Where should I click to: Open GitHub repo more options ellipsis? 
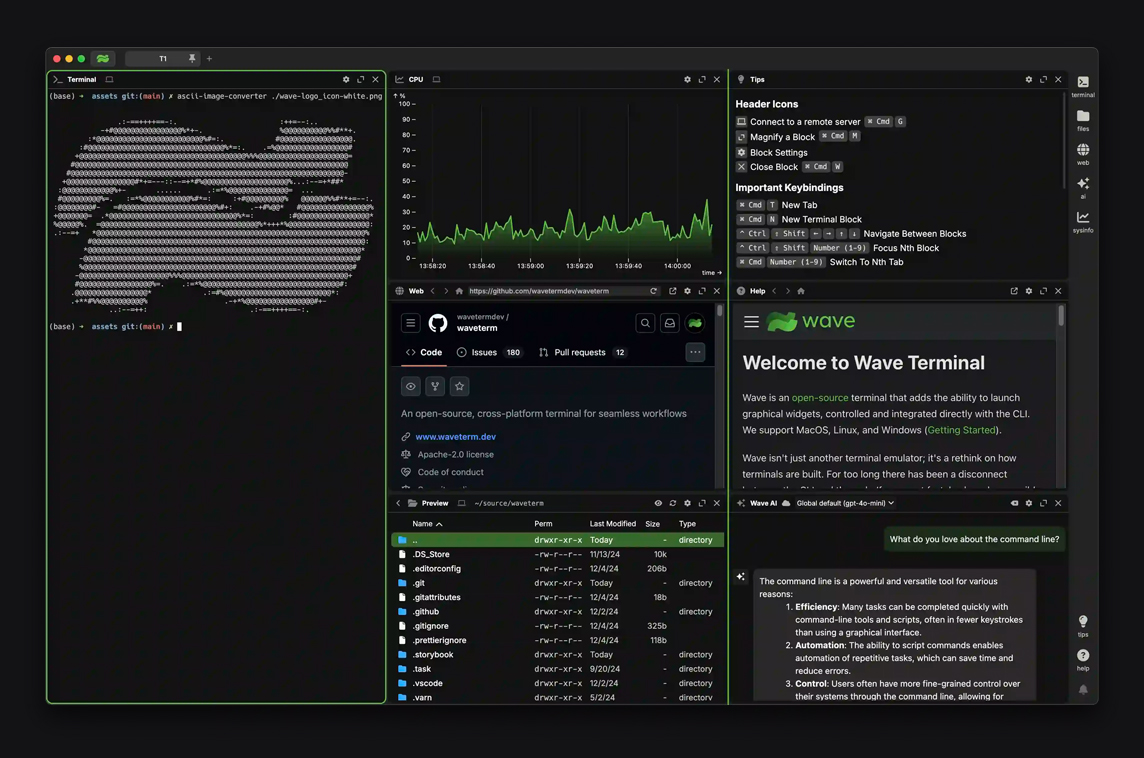pyautogui.click(x=695, y=352)
